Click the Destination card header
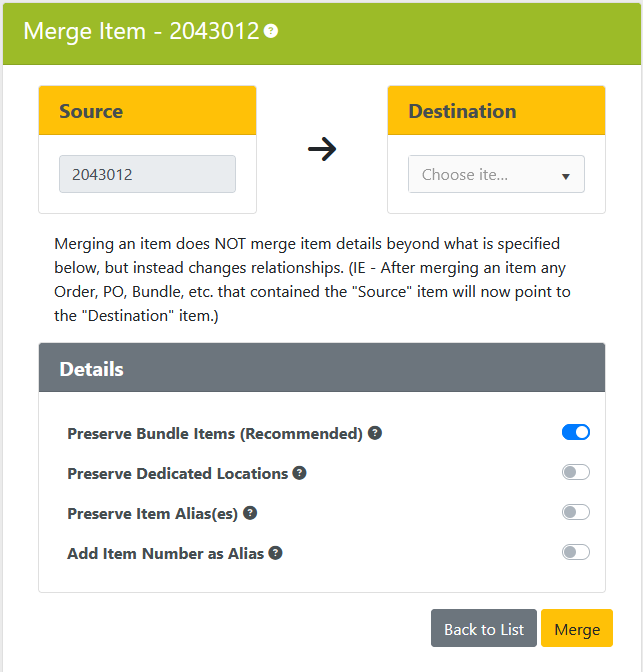 click(496, 111)
